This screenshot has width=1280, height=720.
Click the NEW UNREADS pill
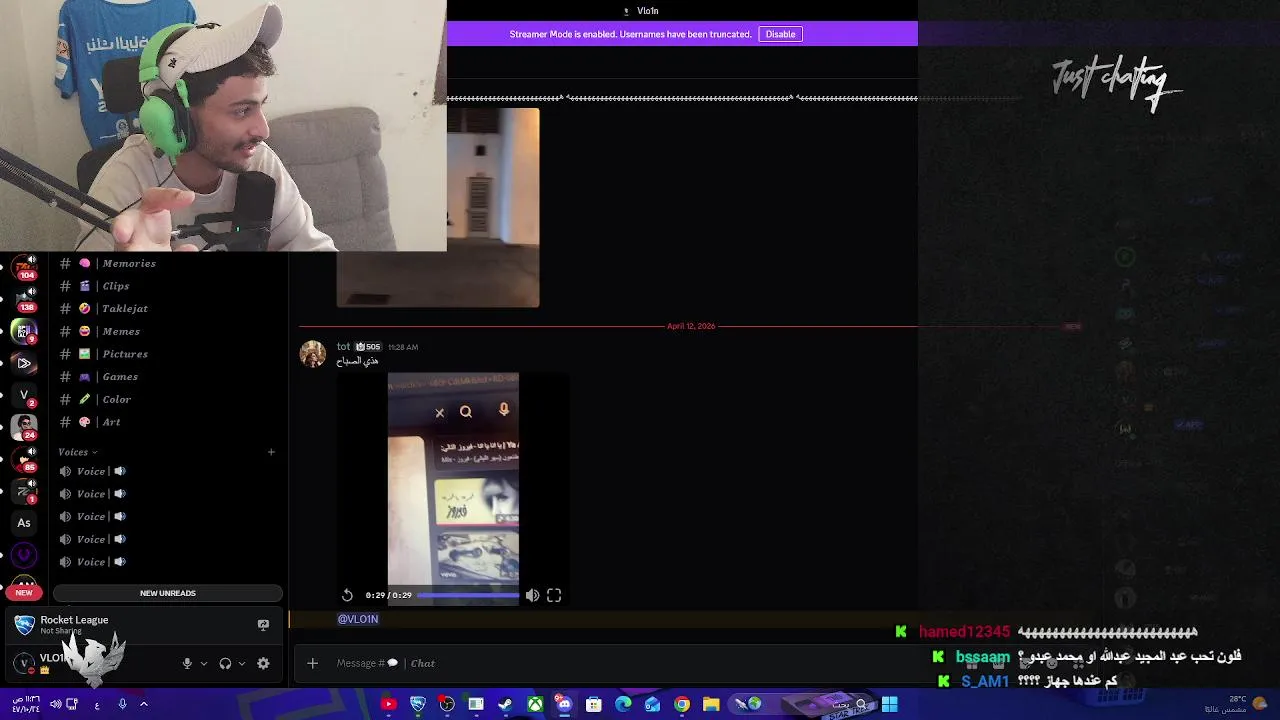click(167, 593)
